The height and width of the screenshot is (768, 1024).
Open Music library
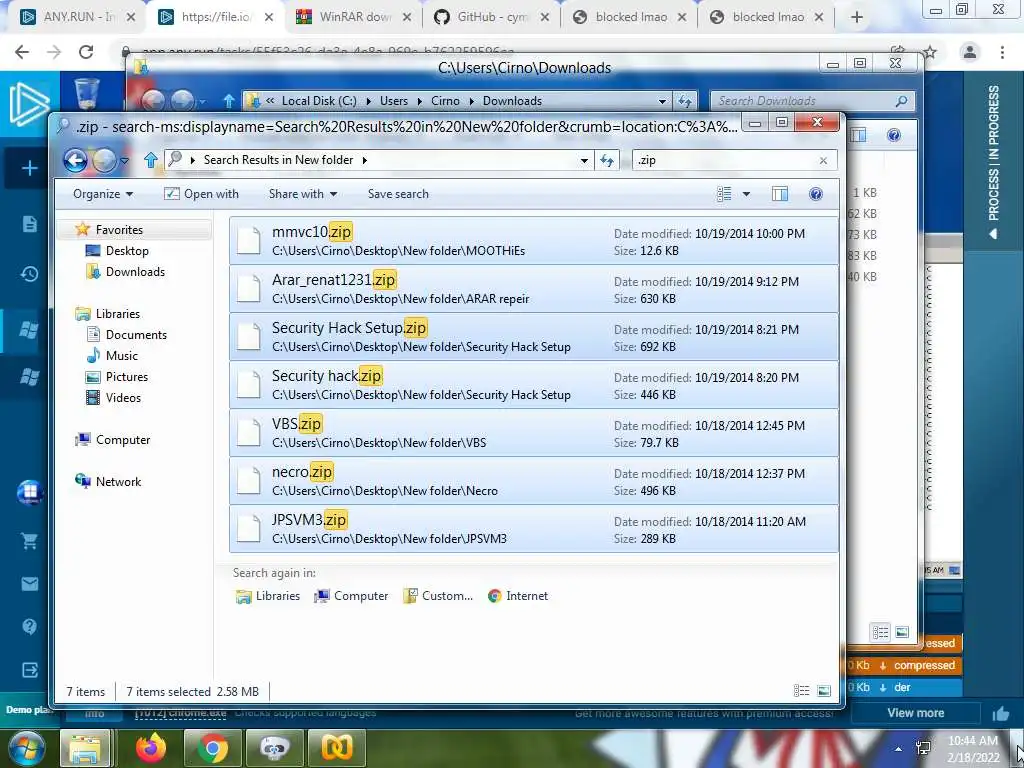[x=121, y=356]
